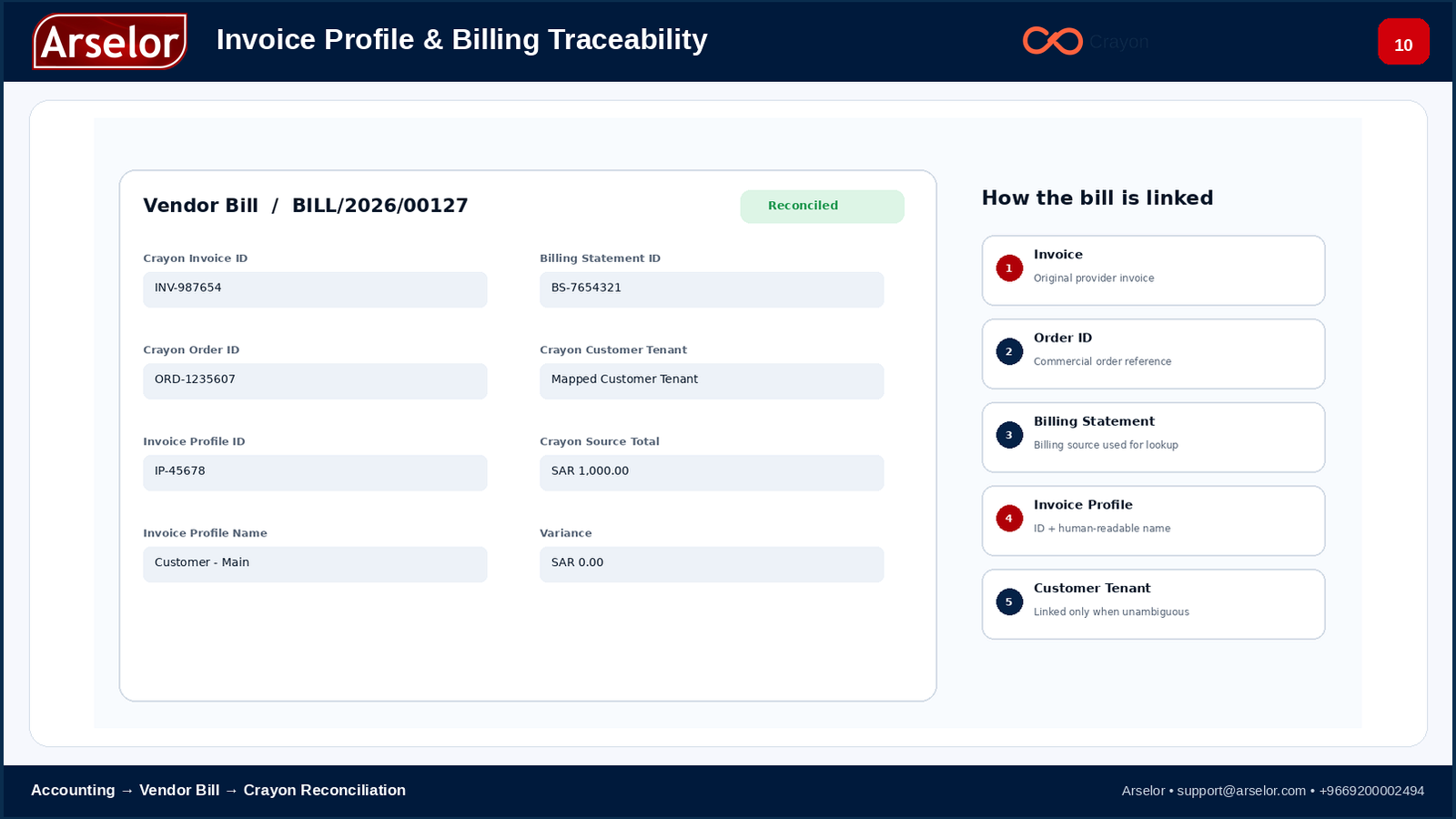Click the Crayon Invoice ID label
The height and width of the screenshot is (819, 1456).
195,258
